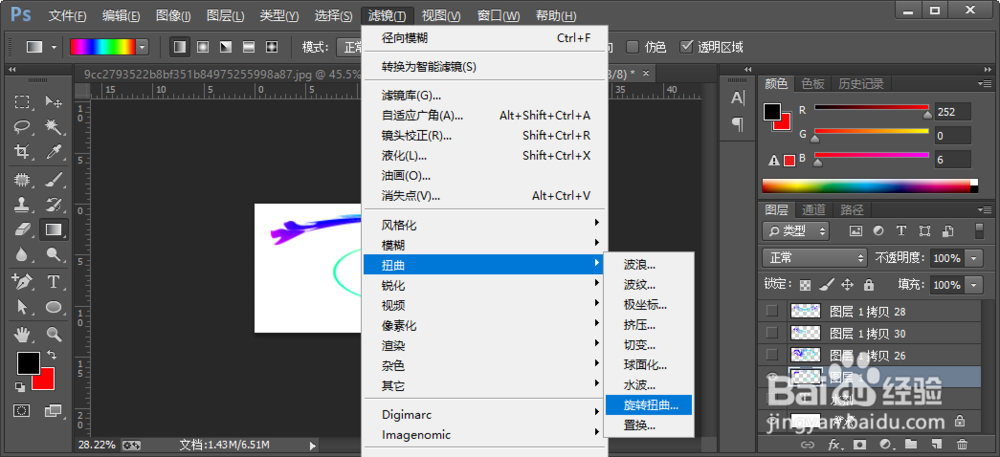Open the Character panel icon
1000x457 pixels.
738,98
